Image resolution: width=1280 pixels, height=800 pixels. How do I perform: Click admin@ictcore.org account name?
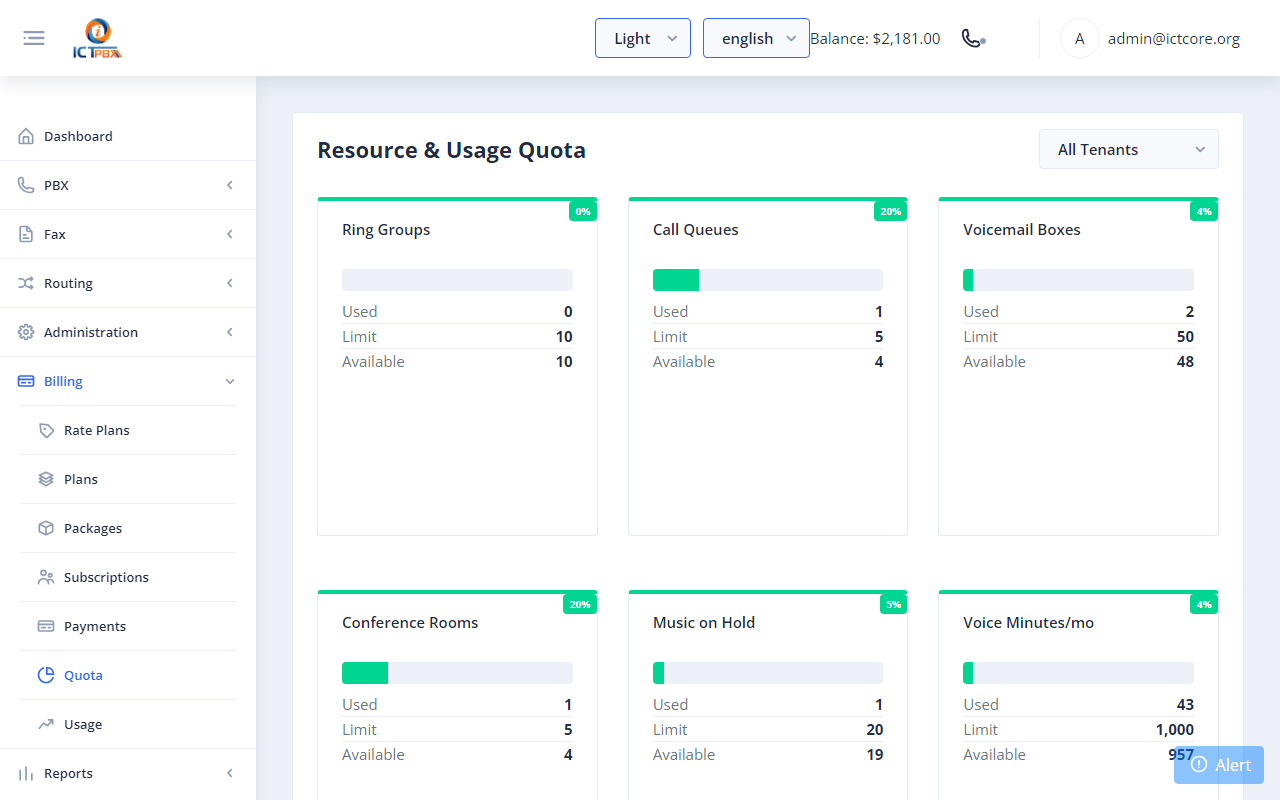(1174, 39)
